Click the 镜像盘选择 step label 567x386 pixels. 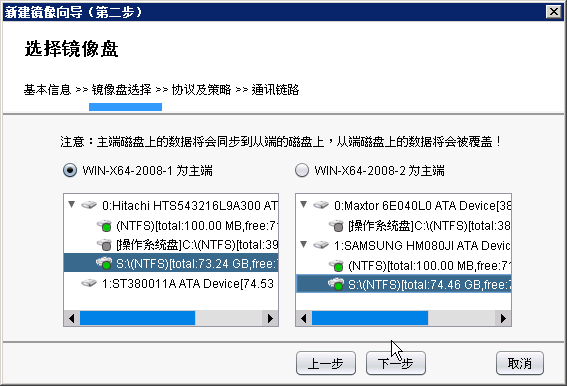click(122, 89)
